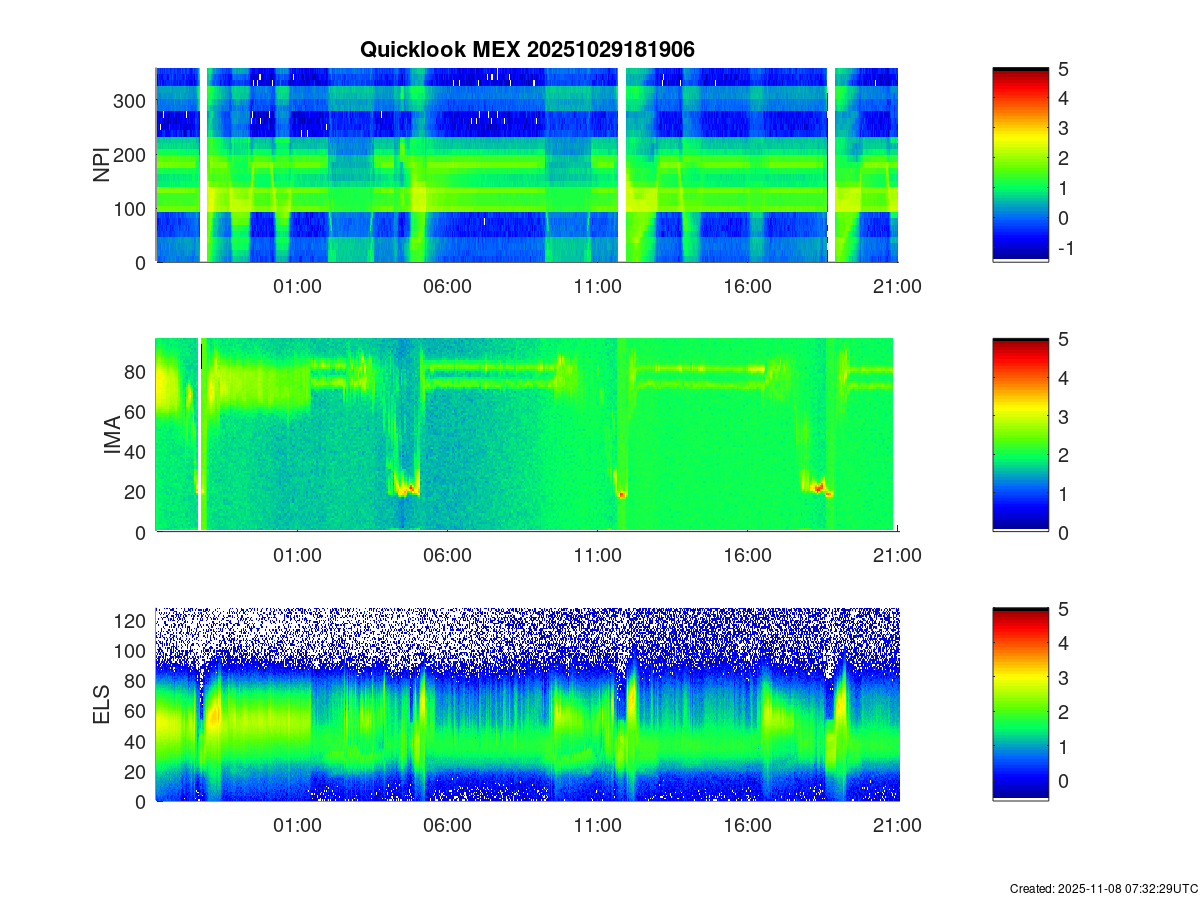1200x900 pixels.
Task: Select the IMA panel colorbar
Action: pos(1020,435)
